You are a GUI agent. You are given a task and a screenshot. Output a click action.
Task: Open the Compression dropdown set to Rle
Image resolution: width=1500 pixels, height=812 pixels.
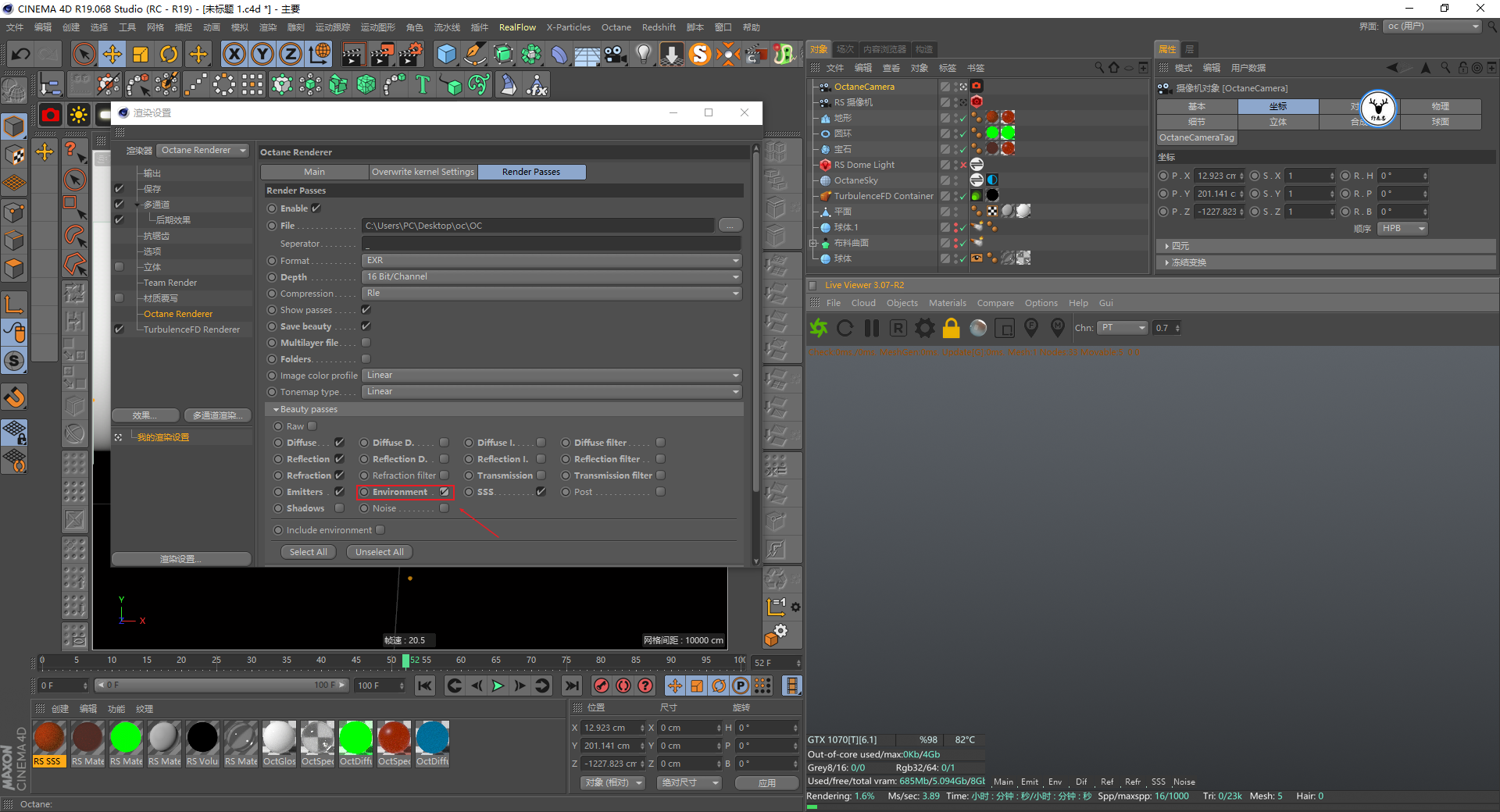552,294
